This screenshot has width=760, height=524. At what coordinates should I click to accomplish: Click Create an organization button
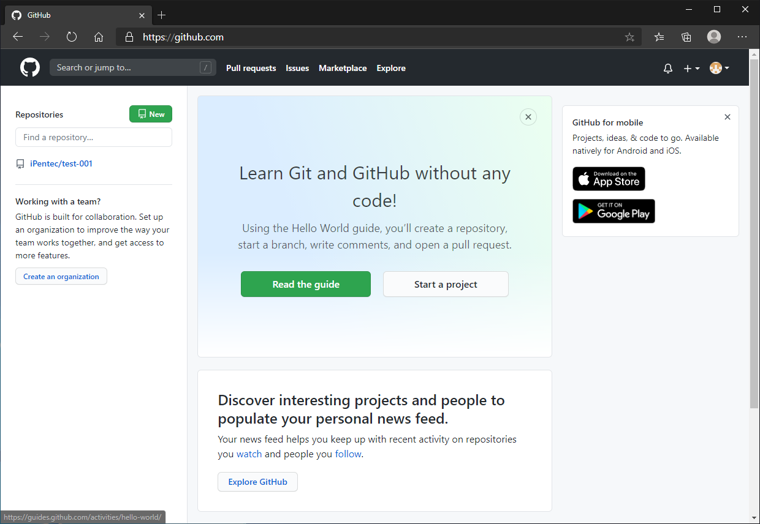click(x=61, y=276)
